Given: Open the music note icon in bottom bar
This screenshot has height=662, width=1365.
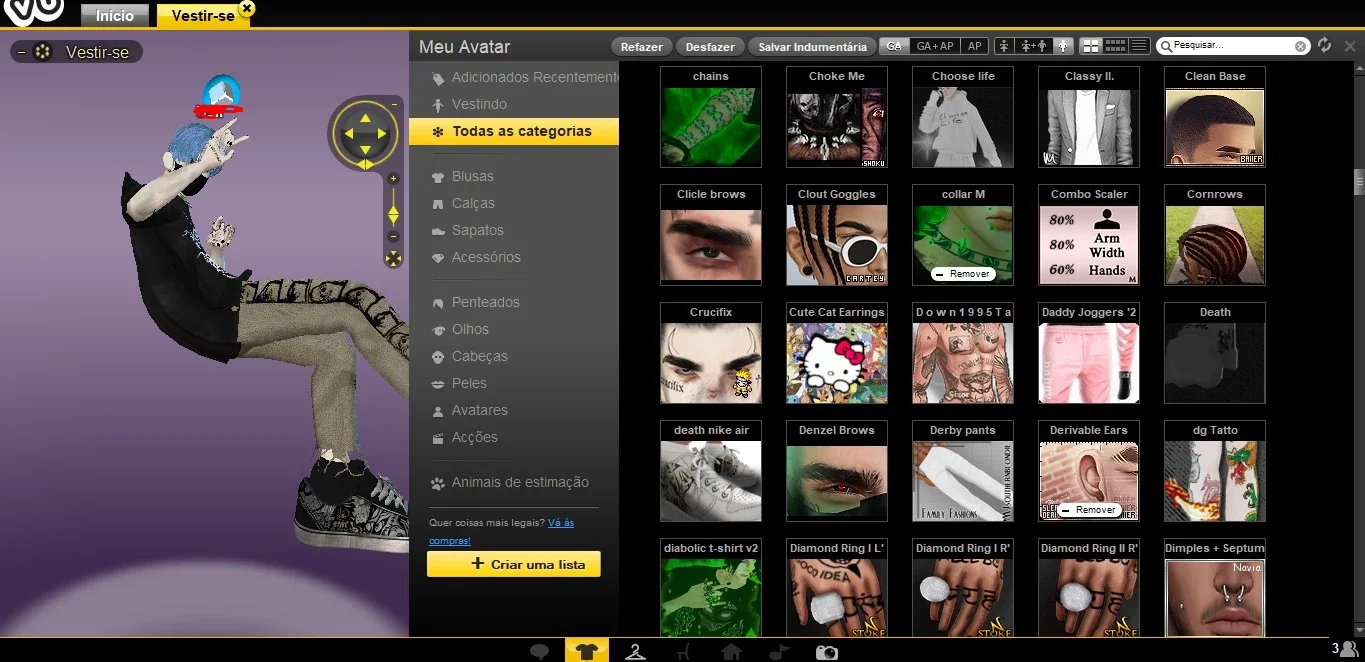Looking at the screenshot, I should 779,652.
